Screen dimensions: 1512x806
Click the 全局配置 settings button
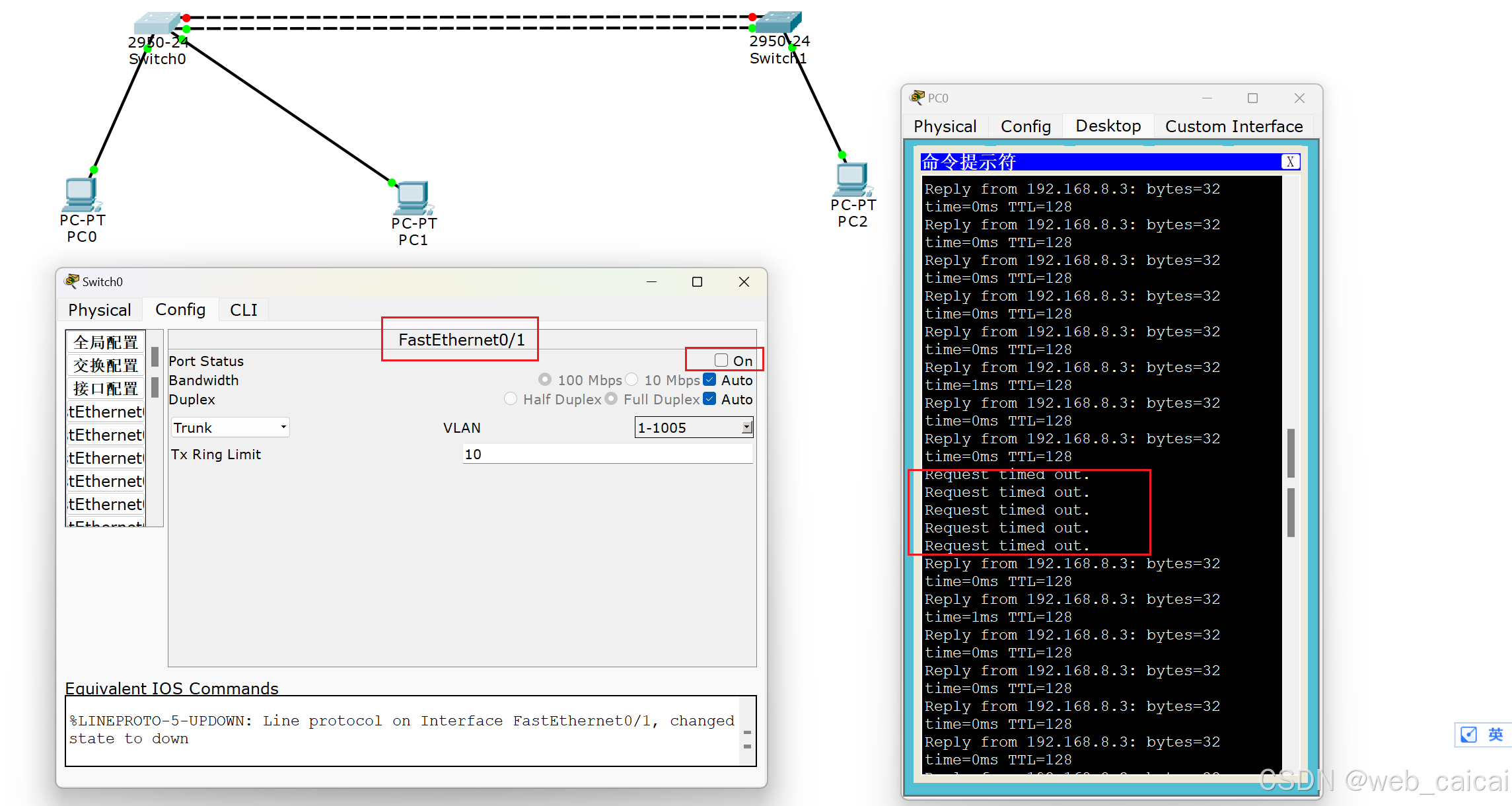pyautogui.click(x=106, y=342)
